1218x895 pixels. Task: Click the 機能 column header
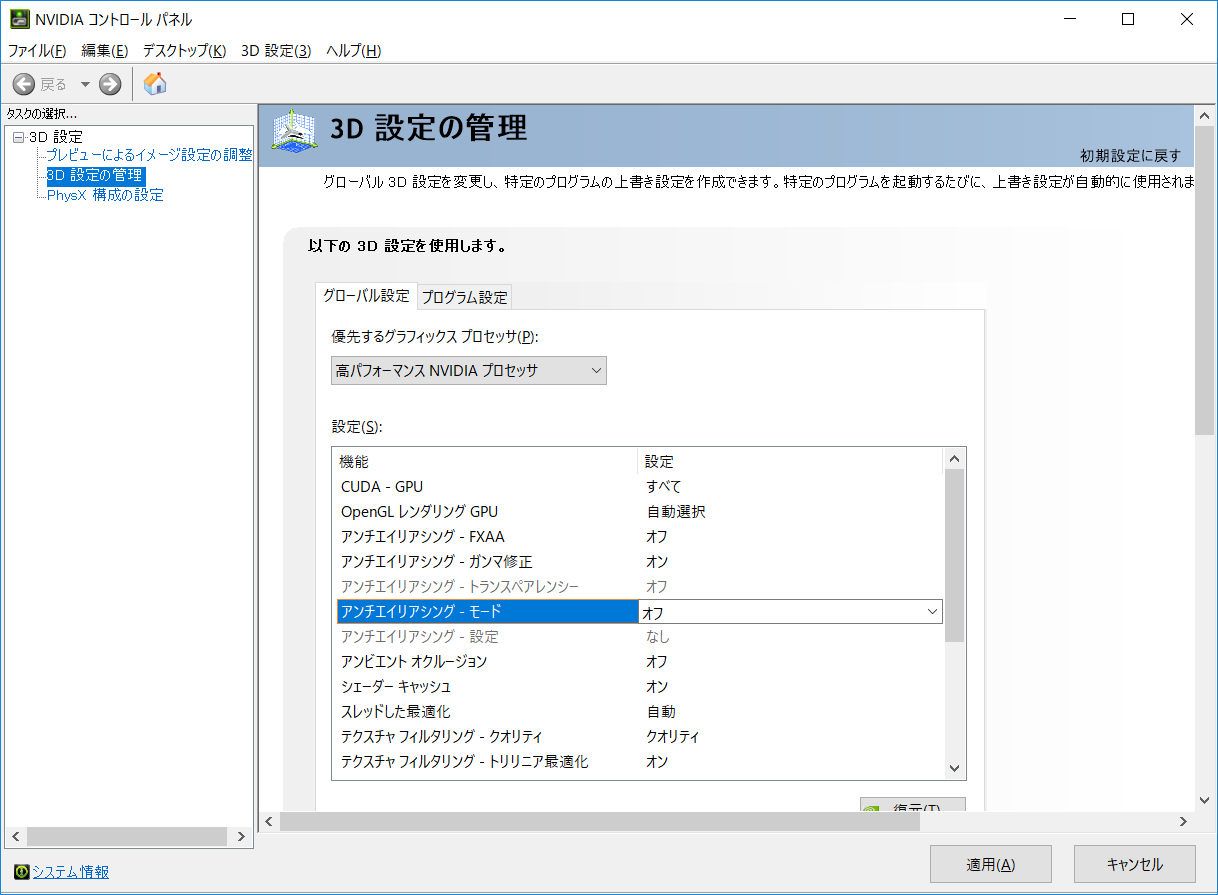485,461
